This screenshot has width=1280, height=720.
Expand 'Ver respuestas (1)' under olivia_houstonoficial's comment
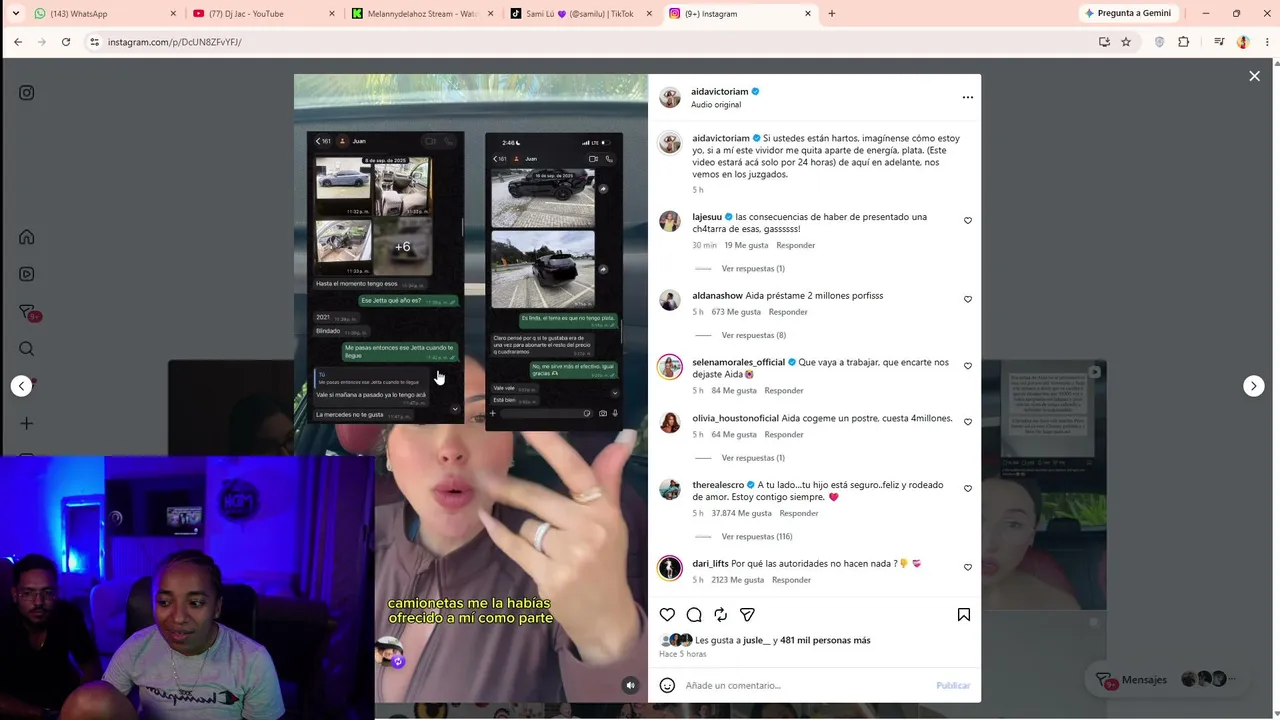click(753, 458)
